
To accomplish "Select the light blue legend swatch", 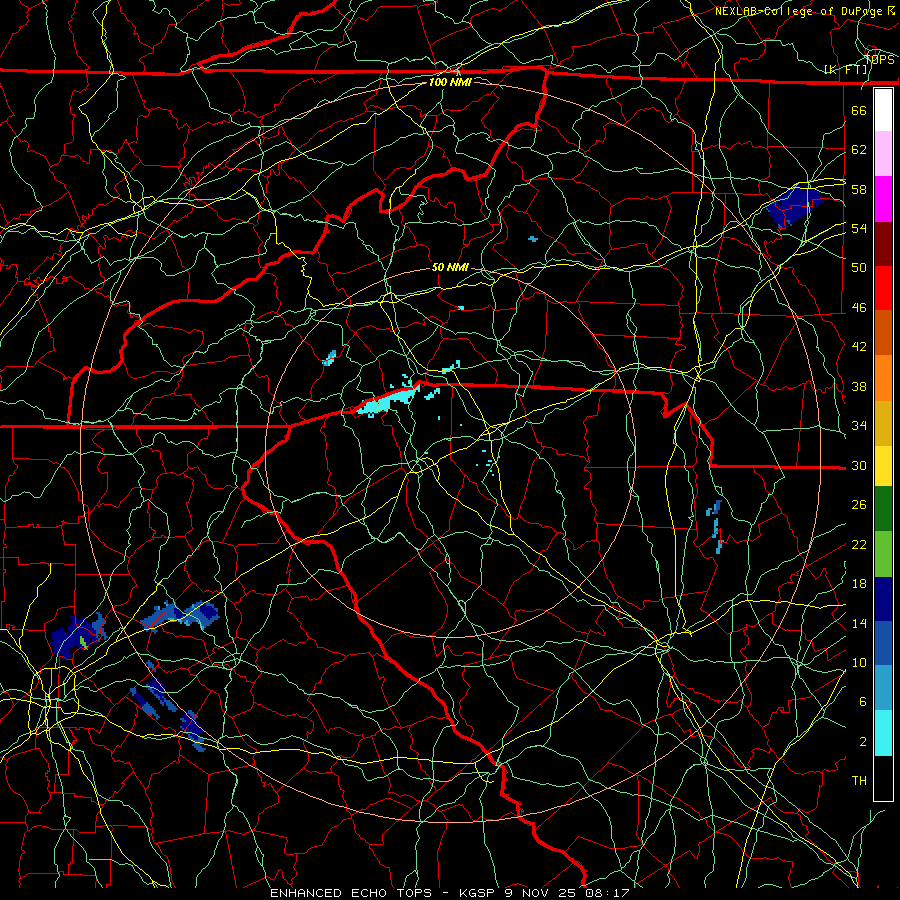I will [x=883, y=688].
